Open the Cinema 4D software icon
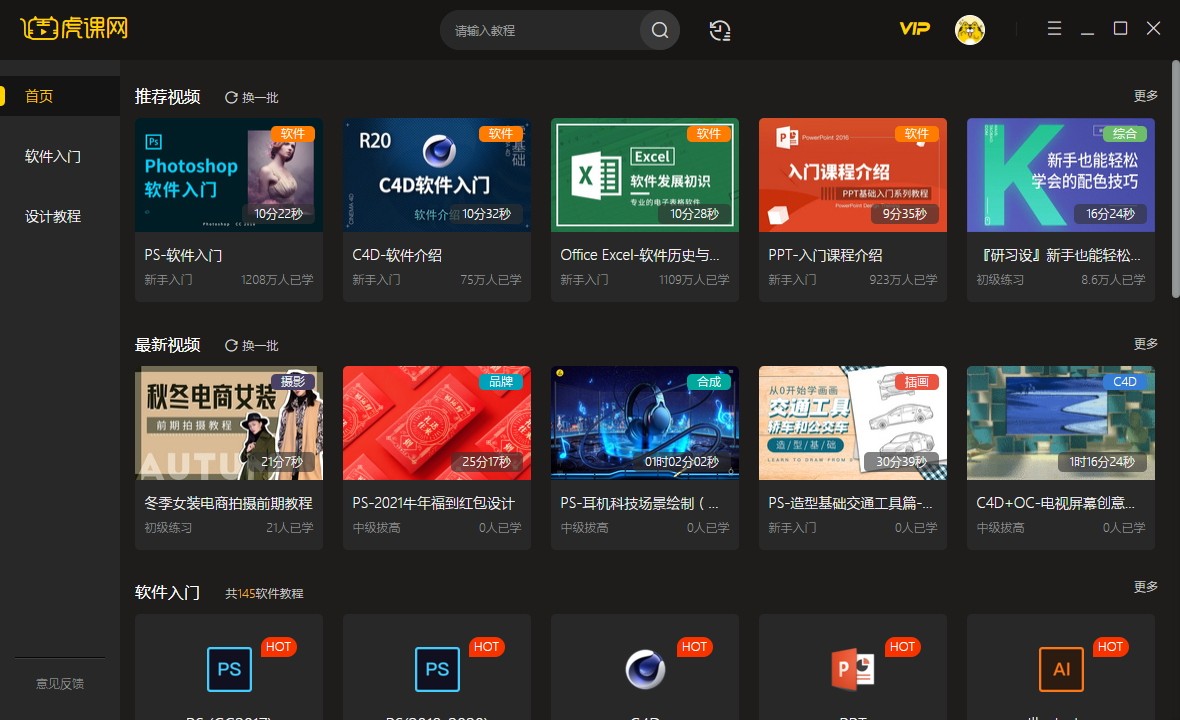1180x720 pixels. 645,669
